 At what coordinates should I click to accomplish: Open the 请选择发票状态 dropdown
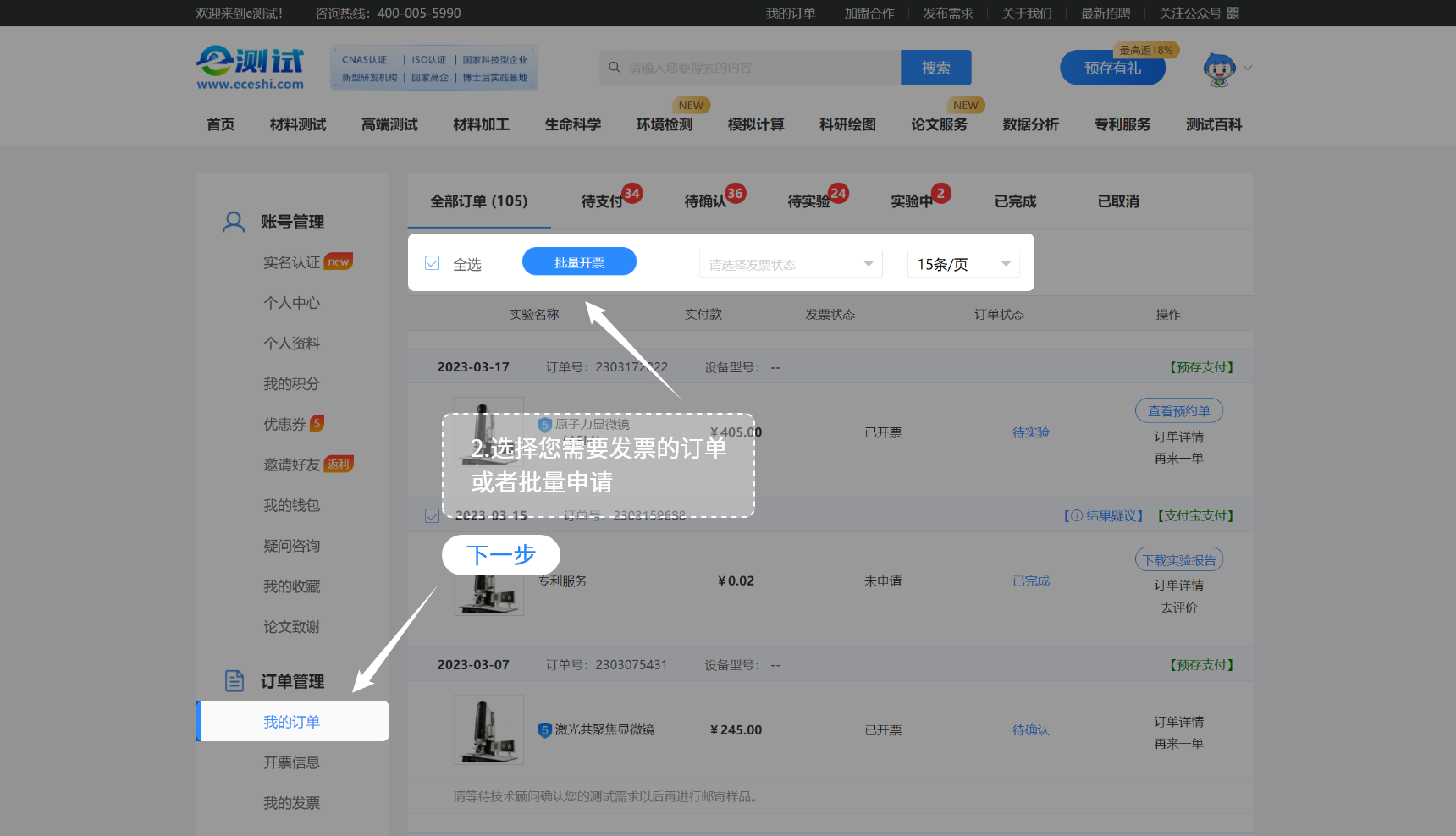point(791,264)
